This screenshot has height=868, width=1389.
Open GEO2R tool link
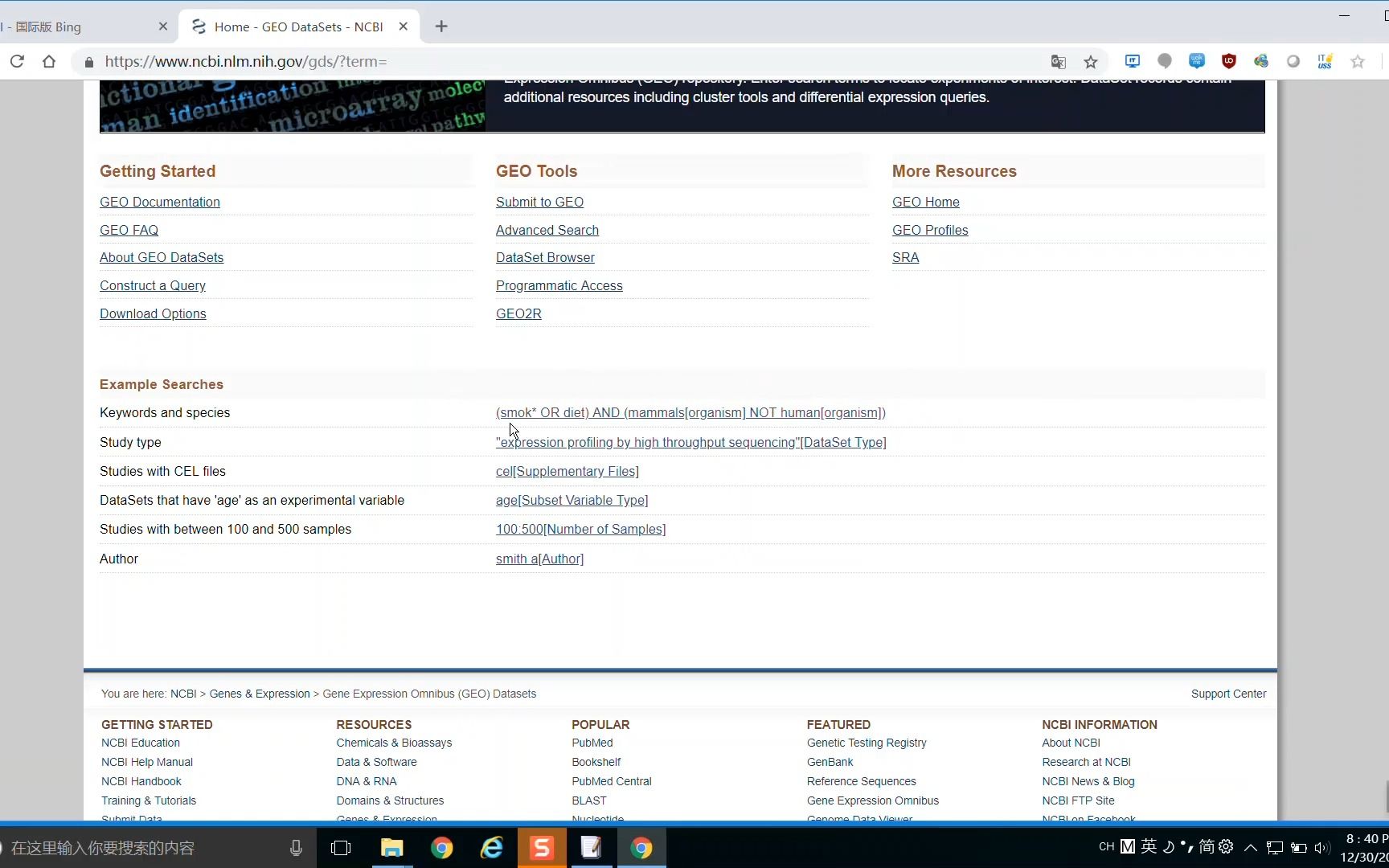pos(518,314)
